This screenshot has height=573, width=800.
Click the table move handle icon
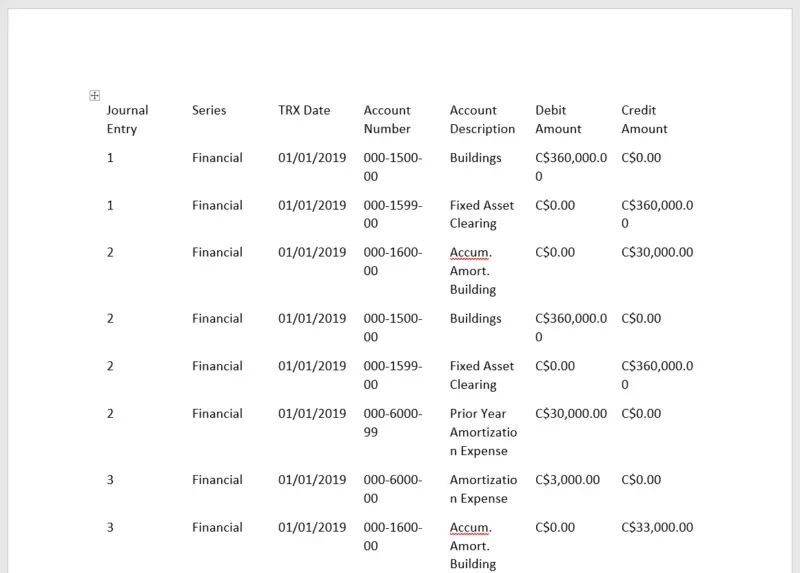(x=94, y=95)
